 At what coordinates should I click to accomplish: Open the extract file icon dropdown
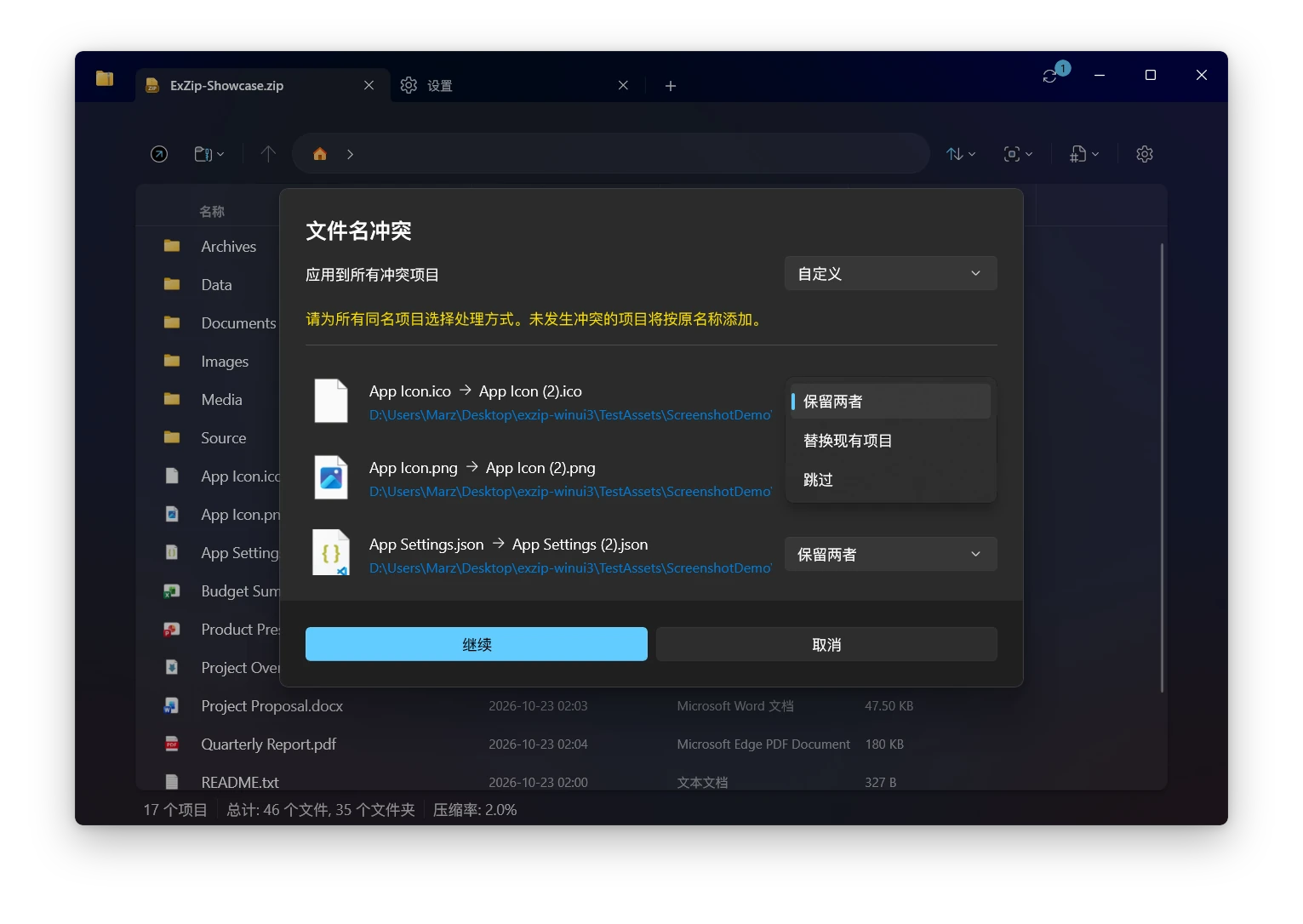(1084, 154)
